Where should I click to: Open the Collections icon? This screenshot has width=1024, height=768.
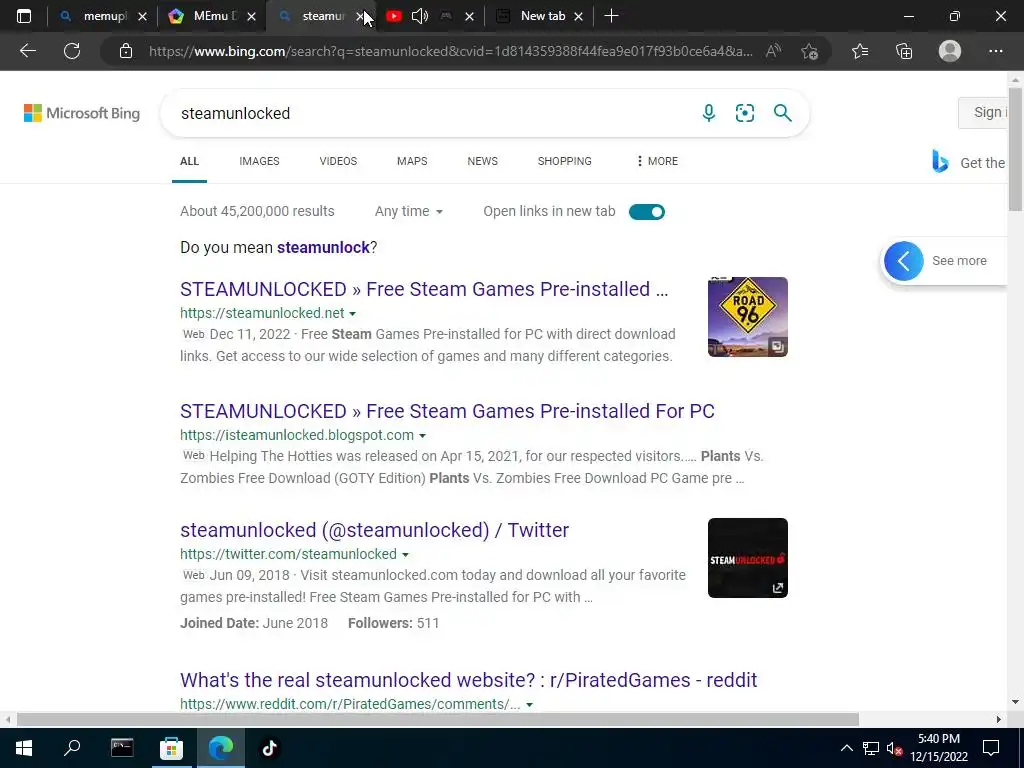(x=904, y=51)
